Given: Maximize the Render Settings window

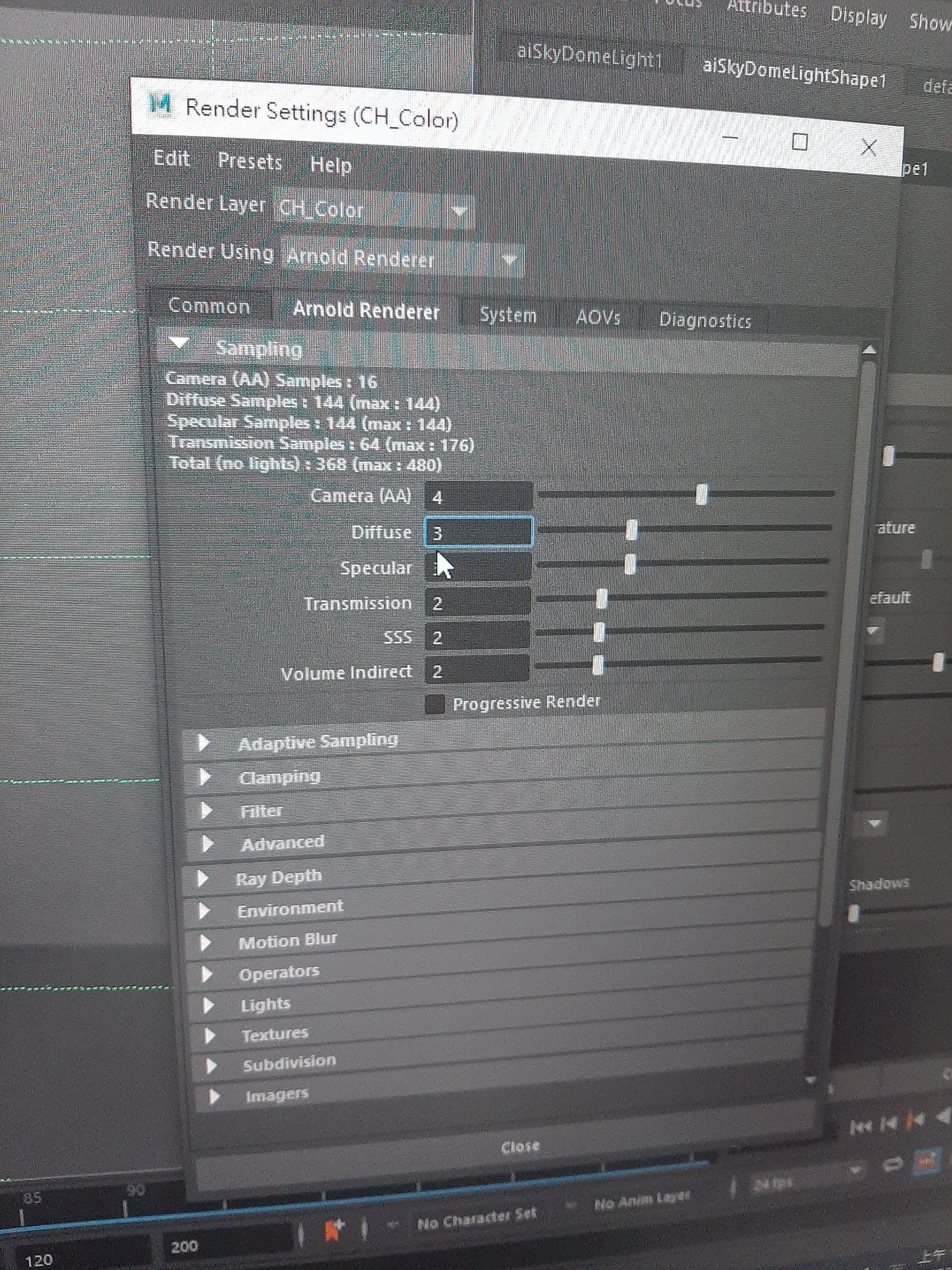Looking at the screenshot, I should click(x=800, y=143).
